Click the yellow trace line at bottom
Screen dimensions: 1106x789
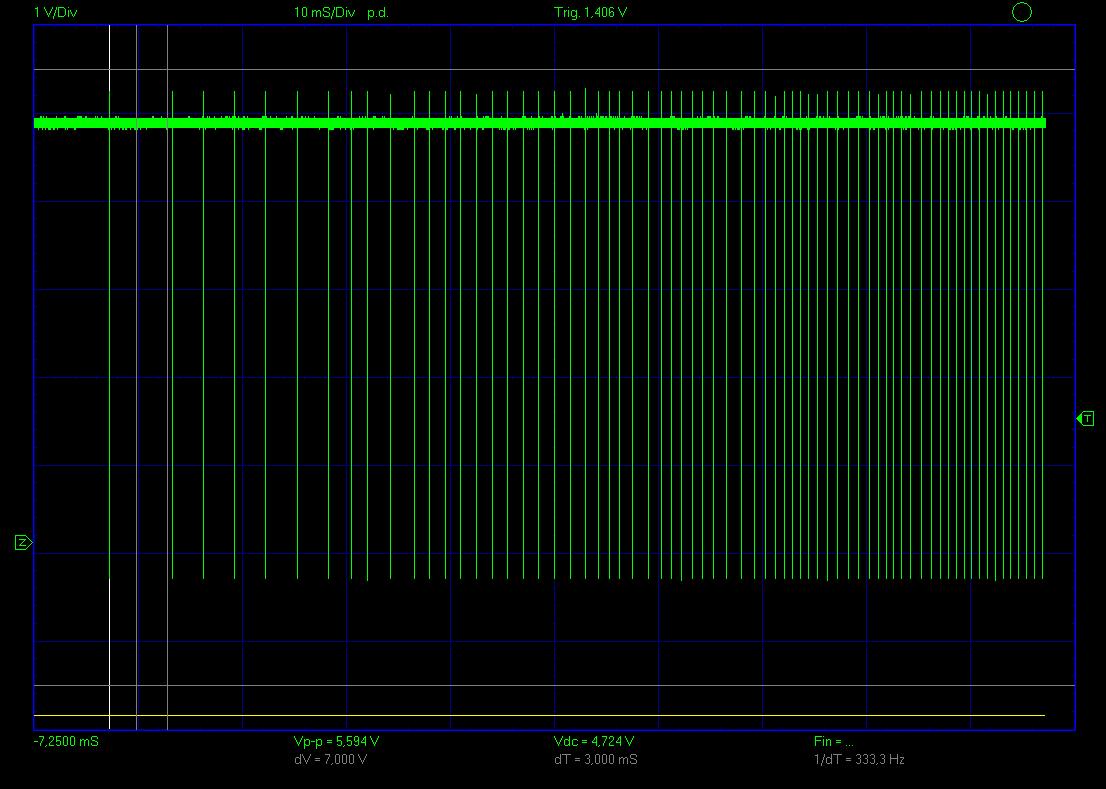(540, 716)
